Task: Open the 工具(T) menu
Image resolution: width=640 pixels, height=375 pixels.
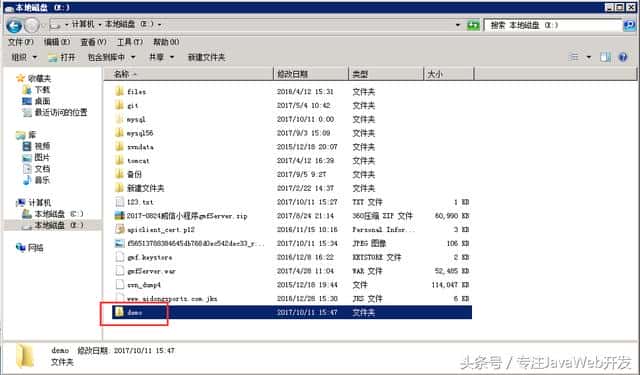Action: pos(130,42)
